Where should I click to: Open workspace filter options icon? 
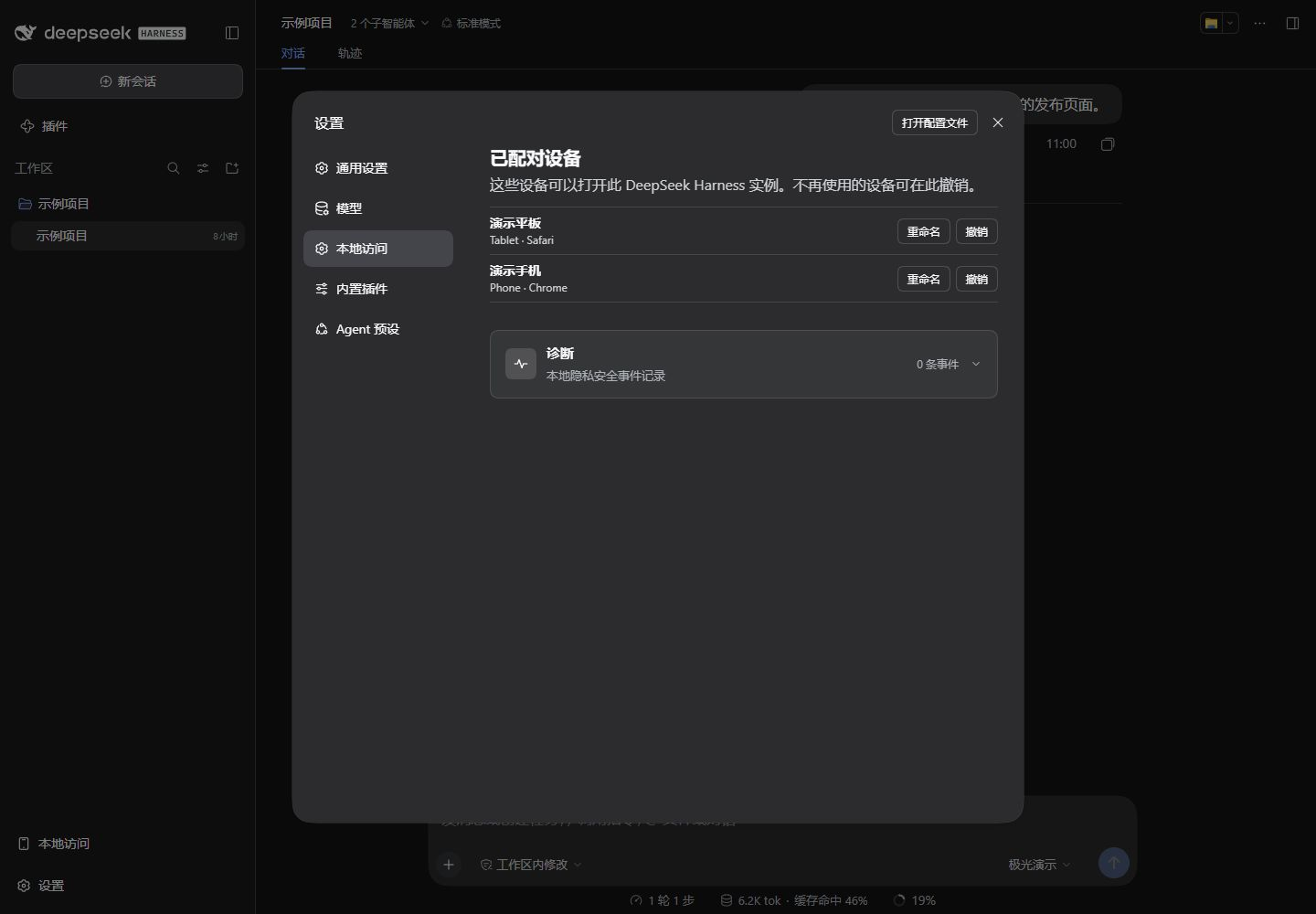tap(203, 168)
